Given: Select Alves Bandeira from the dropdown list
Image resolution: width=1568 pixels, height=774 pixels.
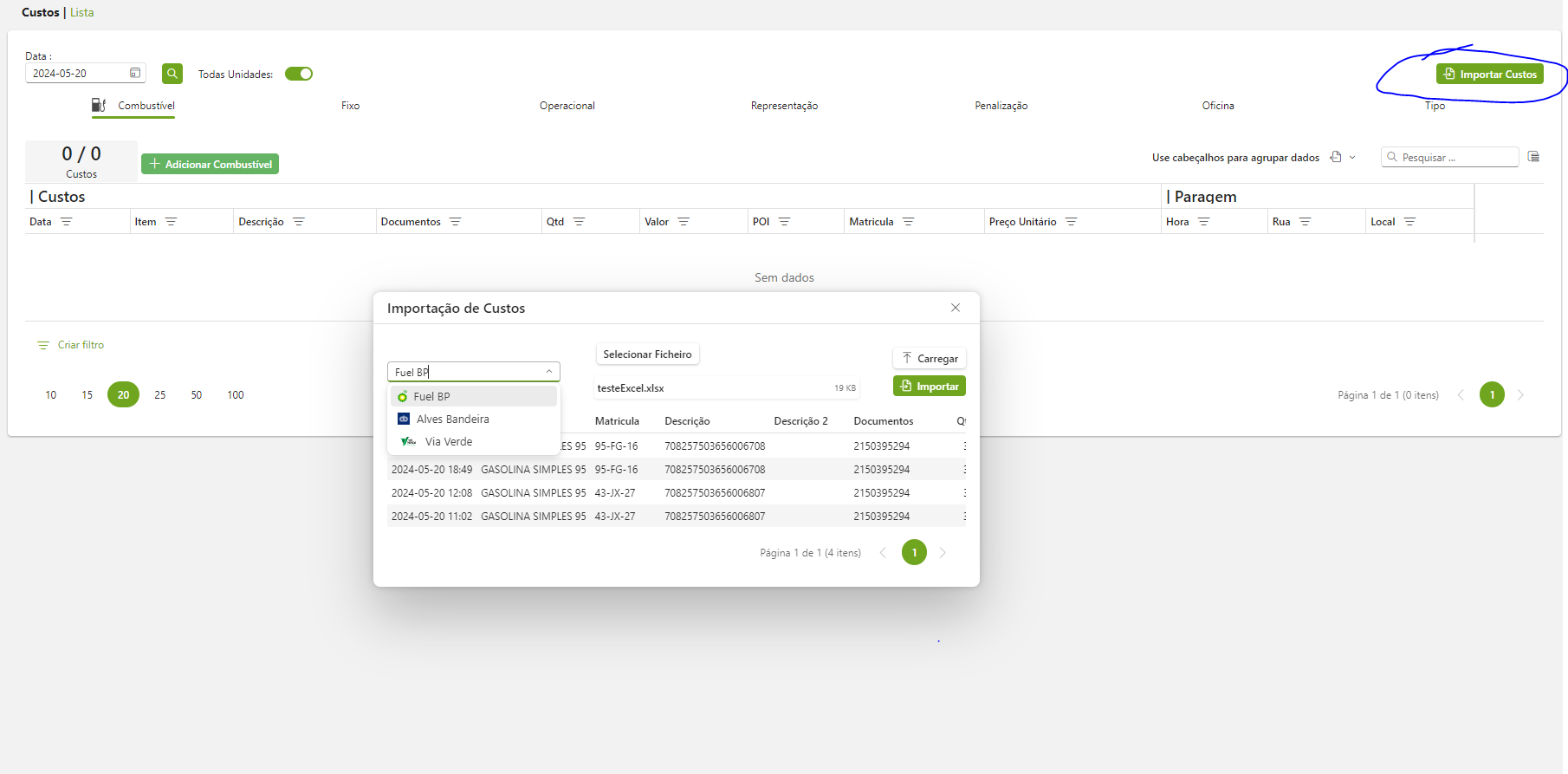Looking at the screenshot, I should click(x=452, y=419).
